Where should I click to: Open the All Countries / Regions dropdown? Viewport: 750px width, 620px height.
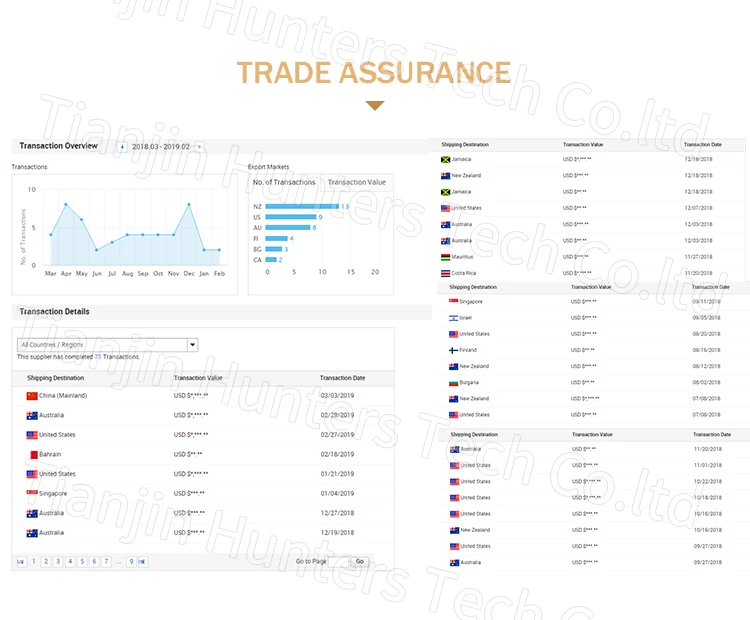coord(100,345)
